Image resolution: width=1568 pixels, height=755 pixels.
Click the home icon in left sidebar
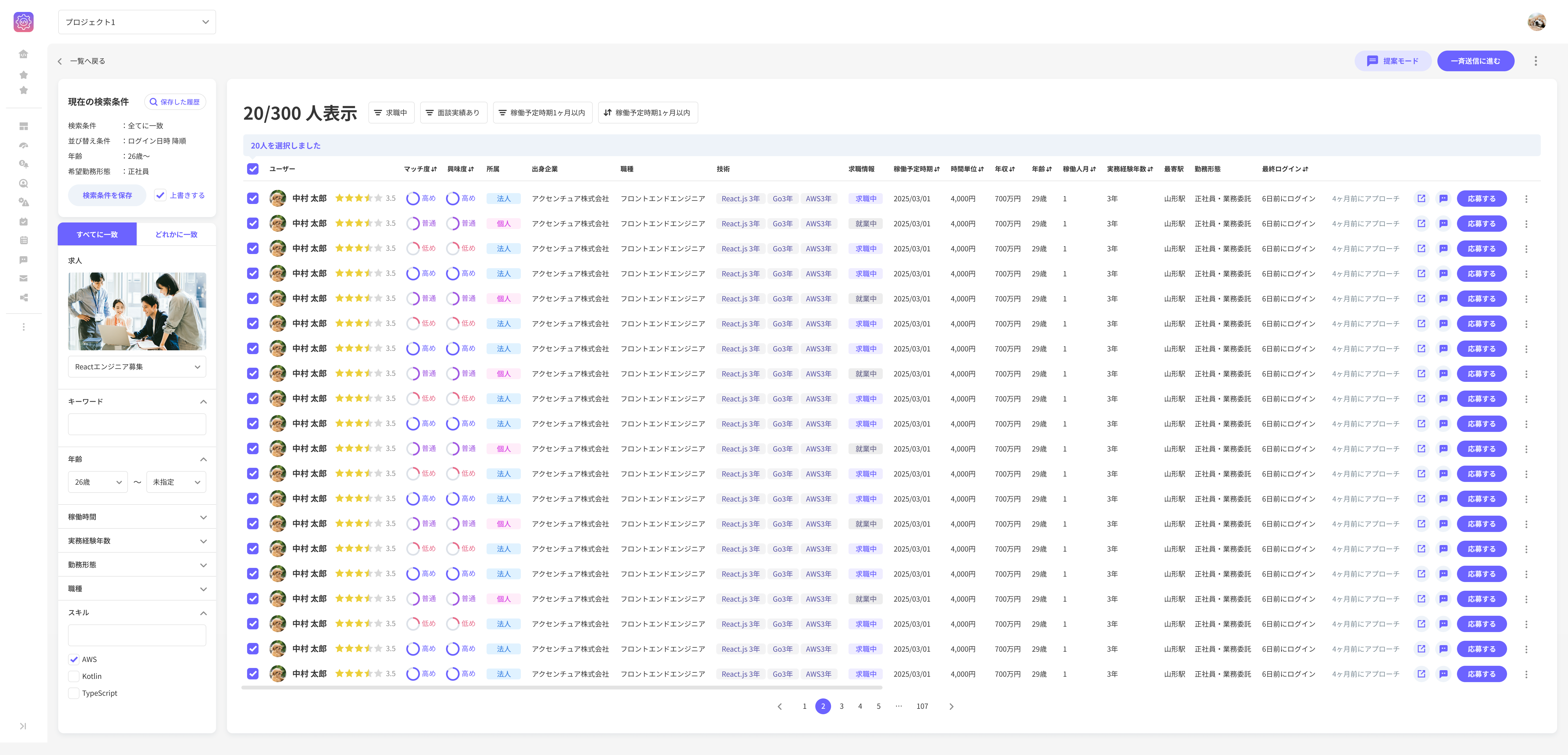(x=23, y=54)
